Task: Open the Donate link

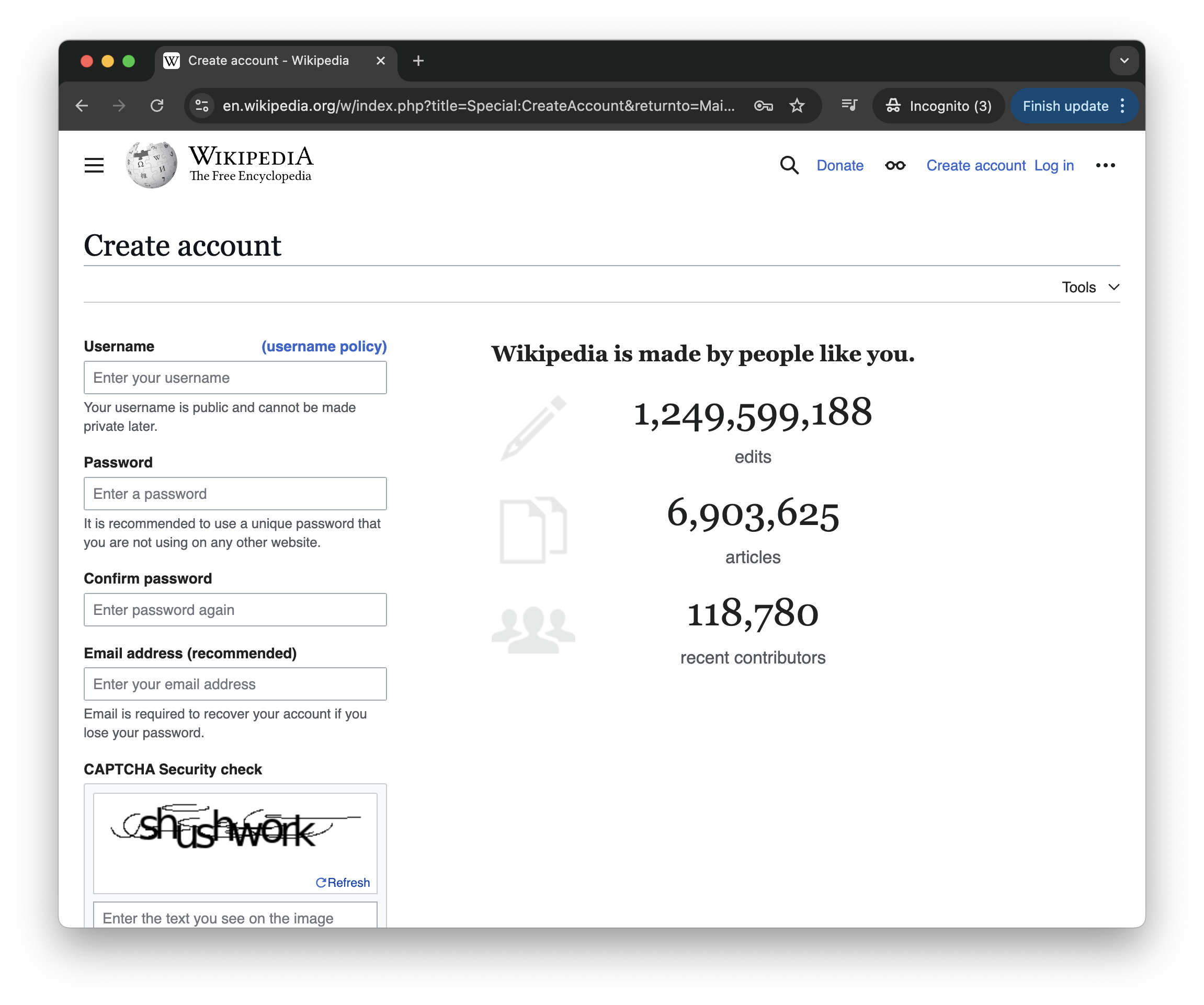Action: tap(840, 166)
